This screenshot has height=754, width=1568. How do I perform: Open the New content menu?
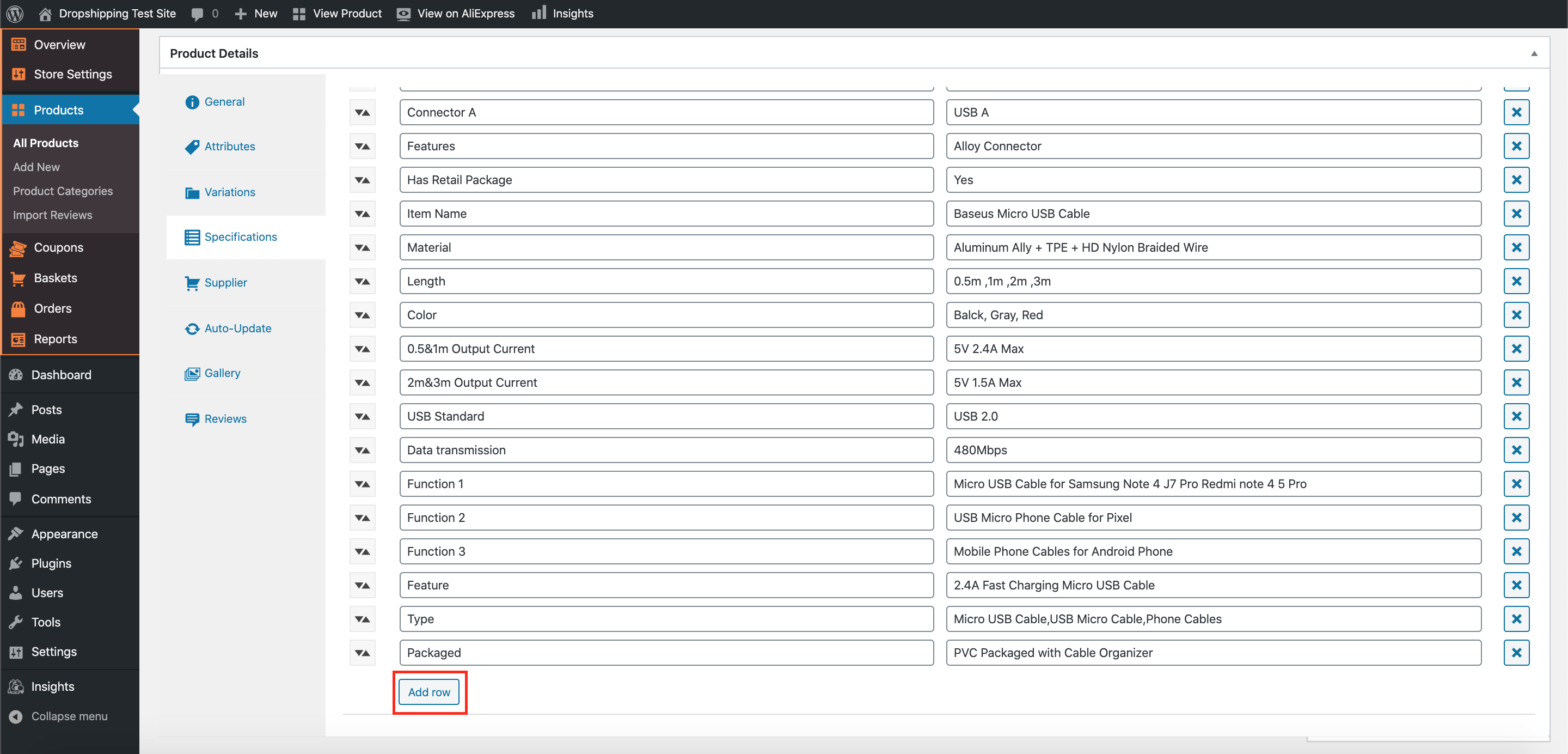[x=256, y=14]
